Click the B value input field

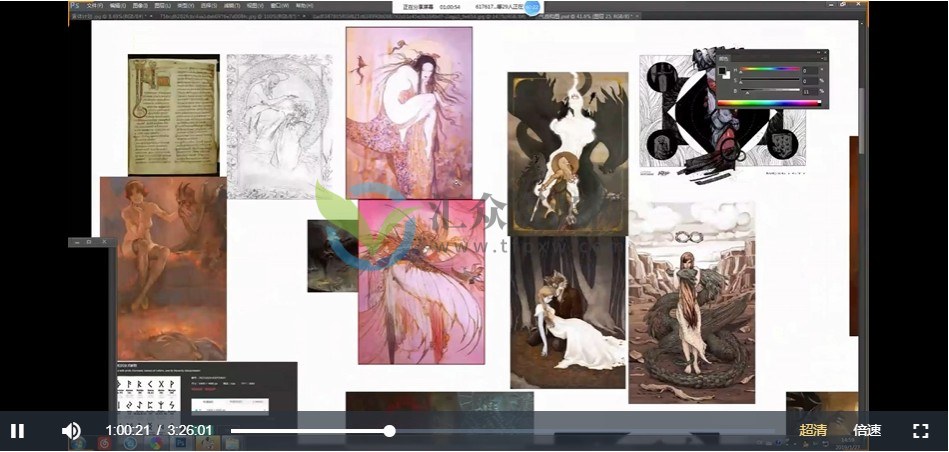point(810,91)
